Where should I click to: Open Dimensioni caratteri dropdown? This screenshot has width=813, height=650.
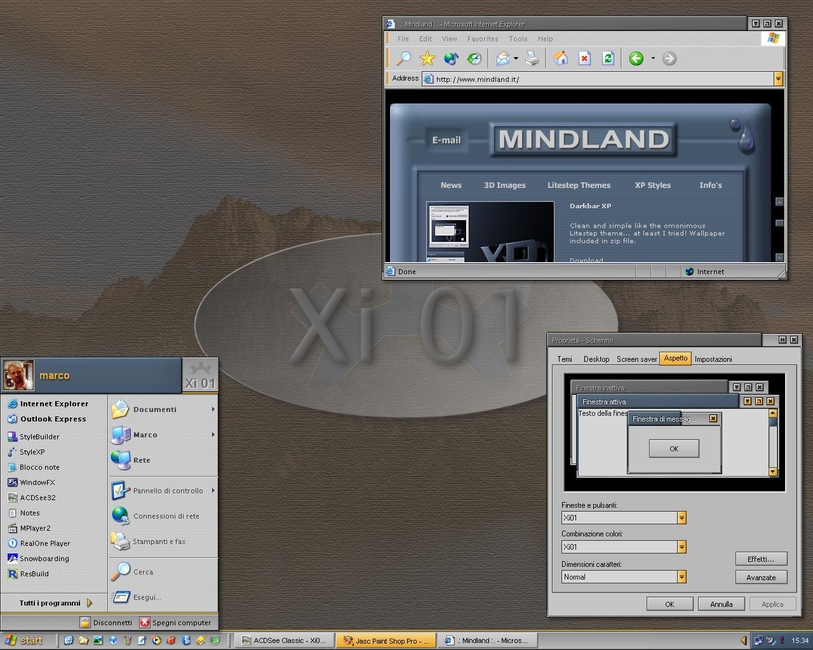point(682,576)
